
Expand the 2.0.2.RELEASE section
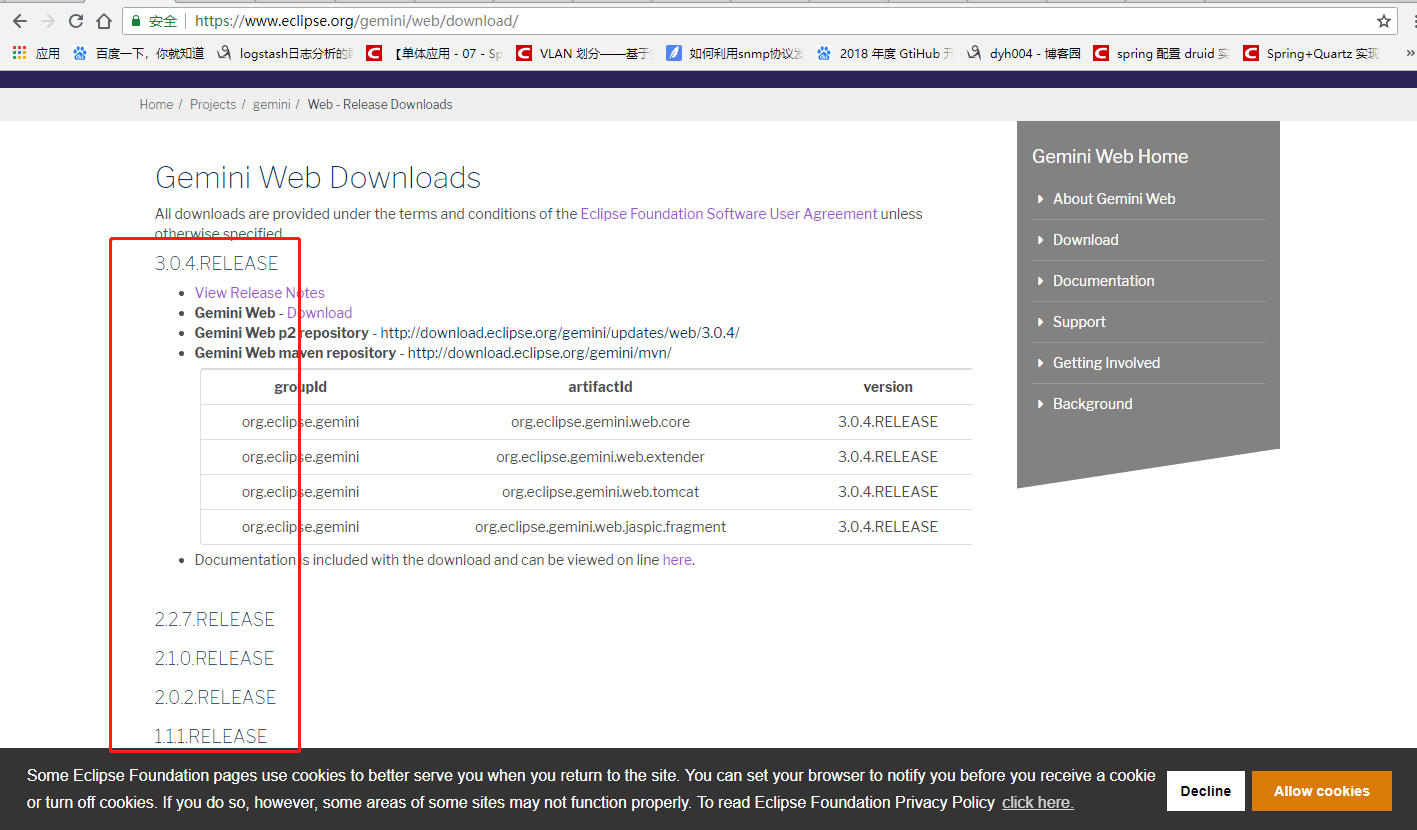coord(216,698)
